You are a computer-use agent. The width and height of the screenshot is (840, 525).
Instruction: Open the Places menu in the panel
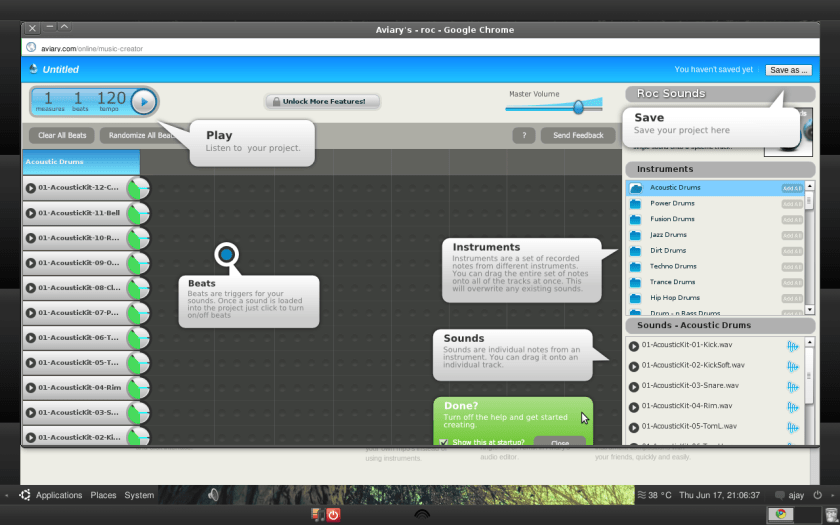103,495
